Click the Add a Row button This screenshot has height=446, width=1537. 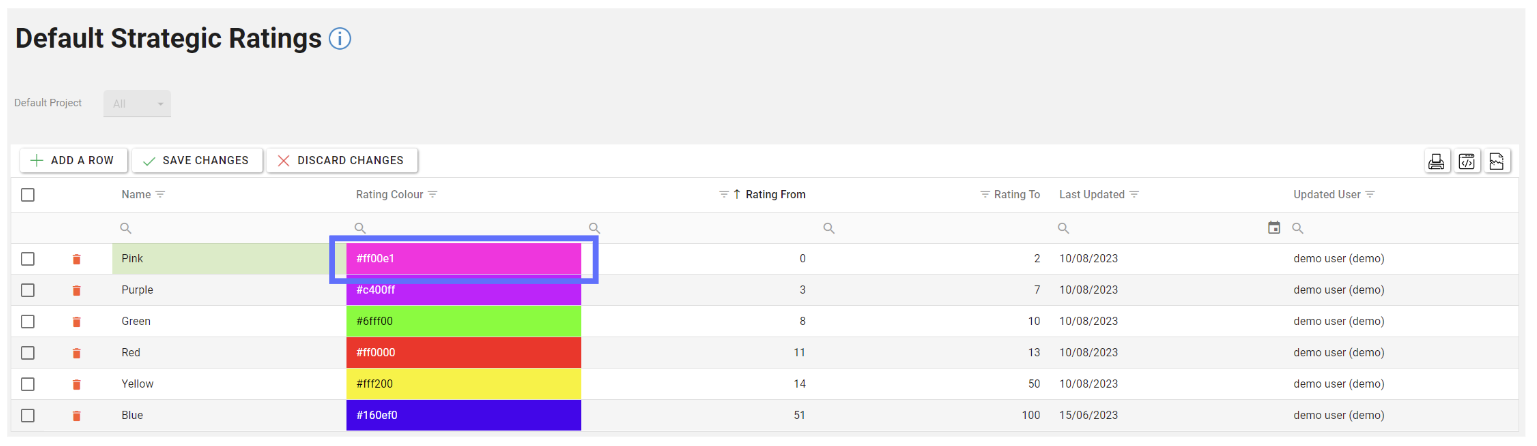(72, 160)
